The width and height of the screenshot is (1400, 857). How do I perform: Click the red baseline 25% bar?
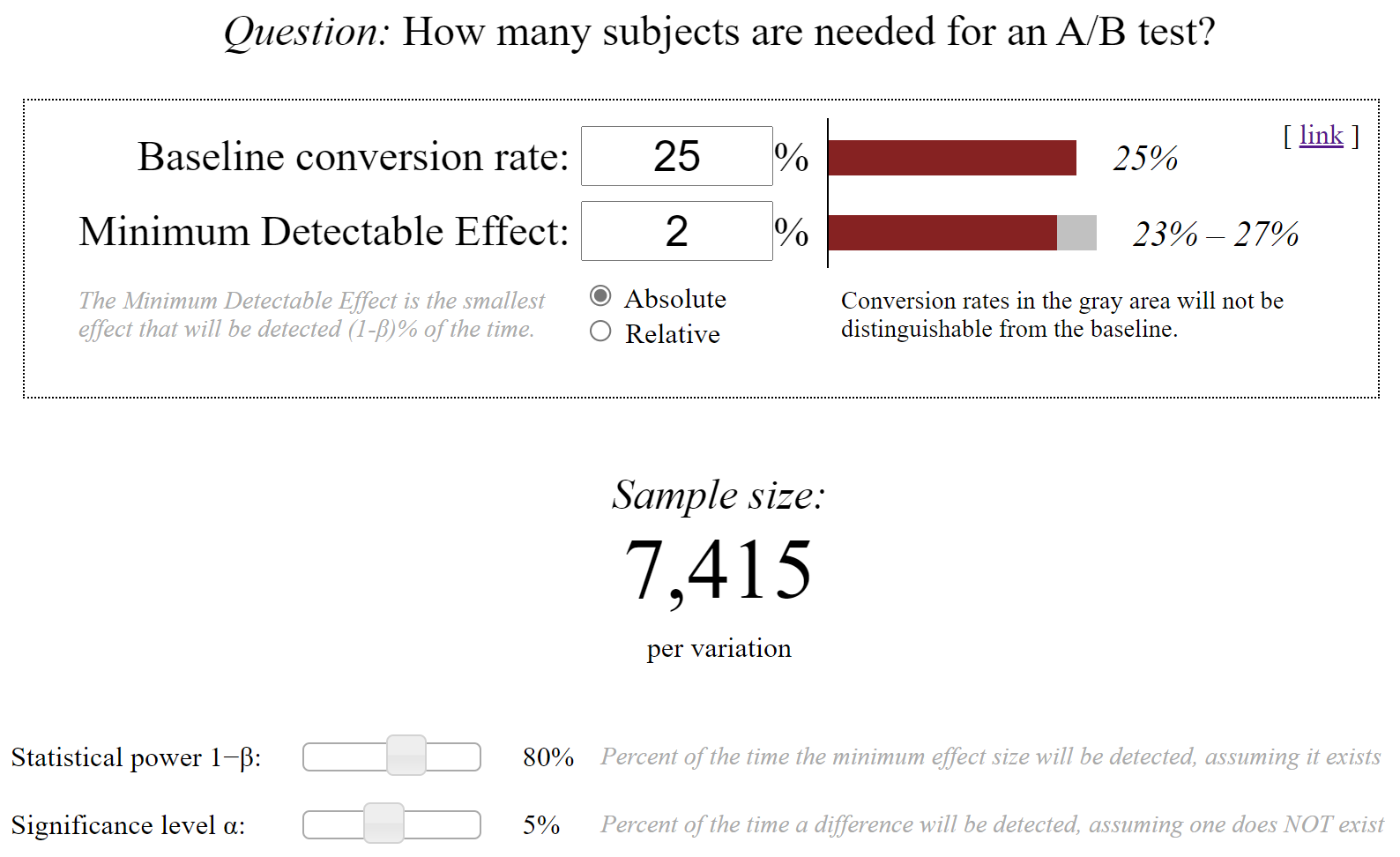[x=952, y=158]
